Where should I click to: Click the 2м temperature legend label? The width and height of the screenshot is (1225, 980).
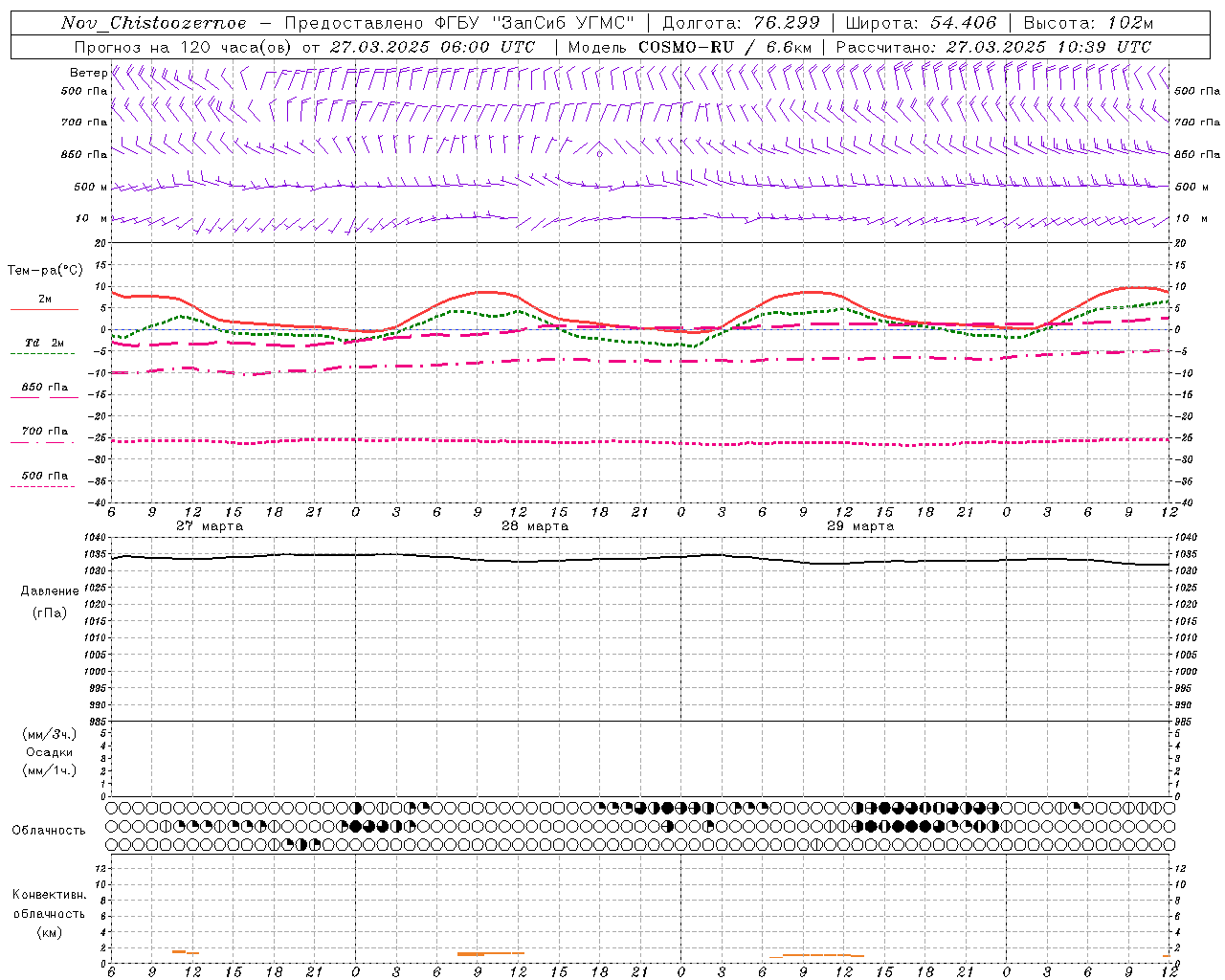point(45,300)
